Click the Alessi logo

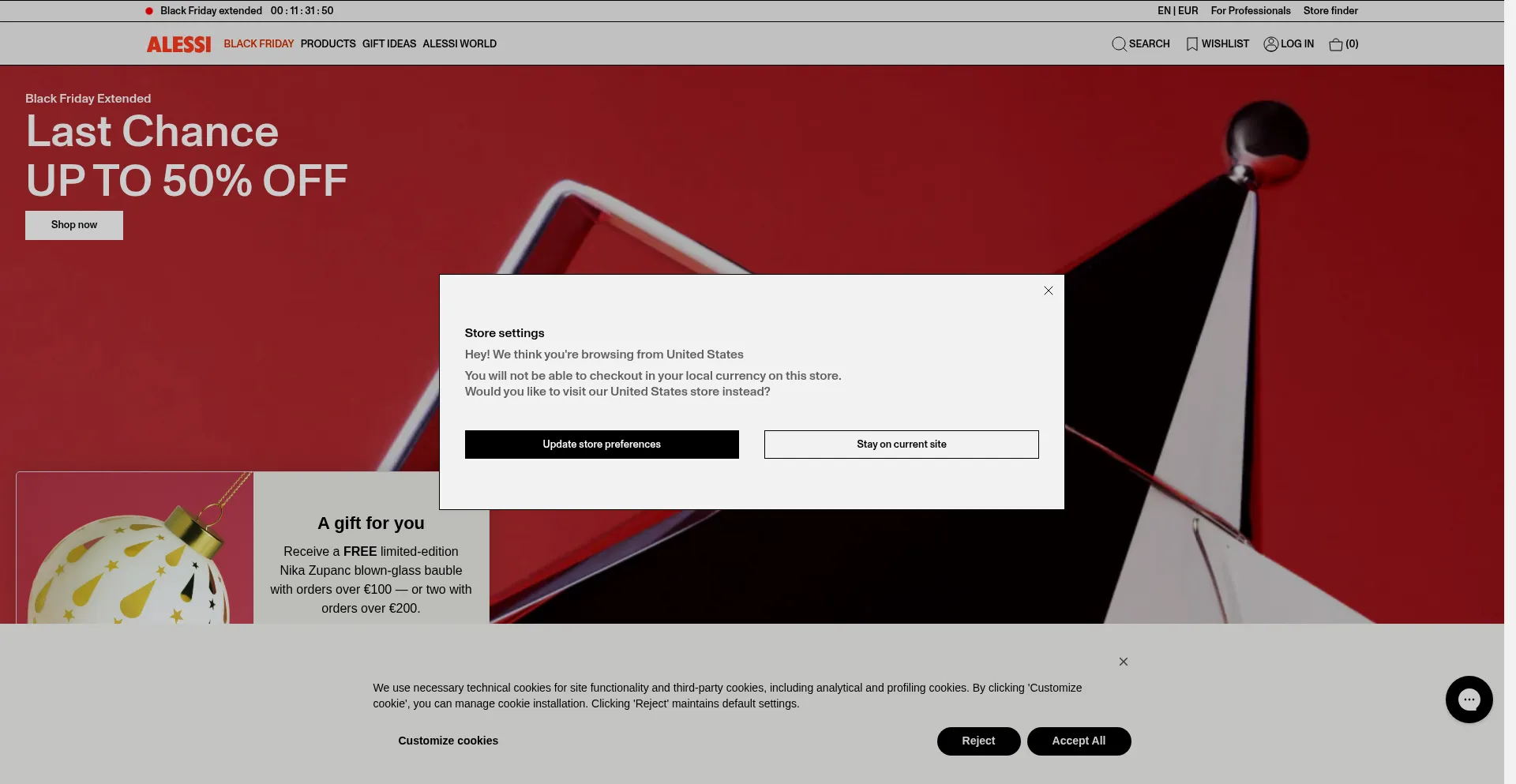[x=178, y=44]
